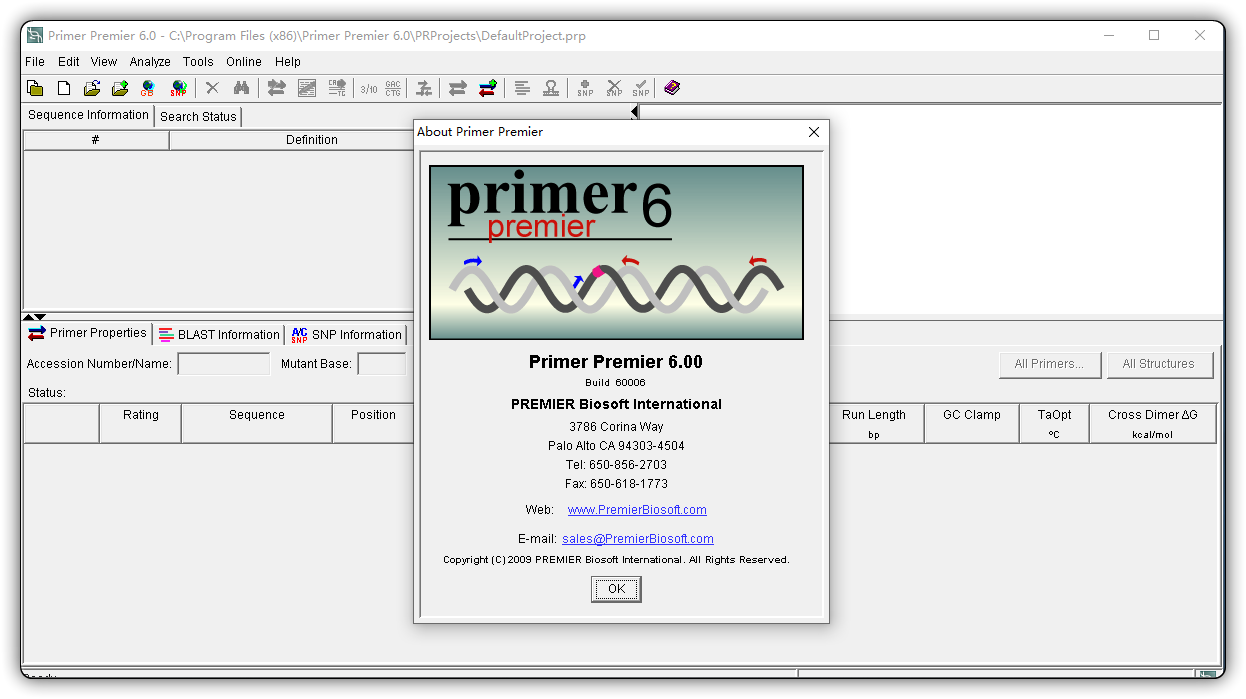This screenshot has height=699, width=1246.
Task: Select the Primer Properties tab
Action: [x=88, y=333]
